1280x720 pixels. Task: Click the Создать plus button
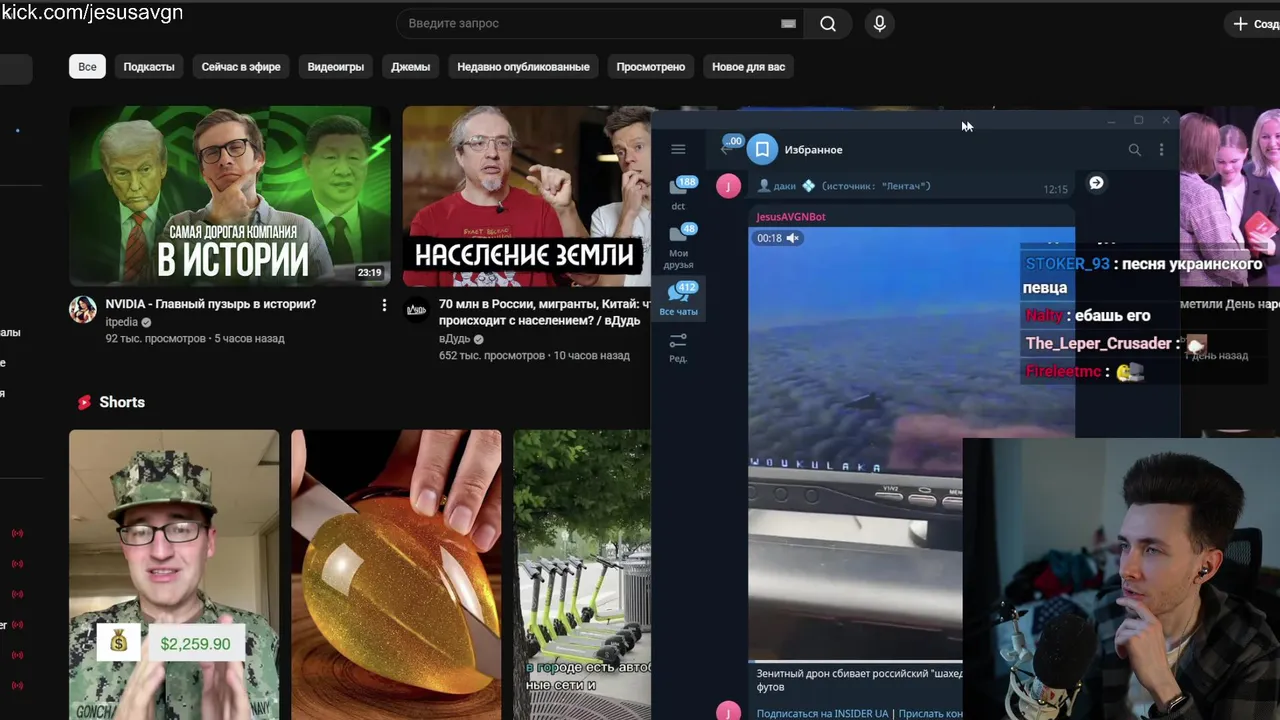pyautogui.click(x=1252, y=23)
